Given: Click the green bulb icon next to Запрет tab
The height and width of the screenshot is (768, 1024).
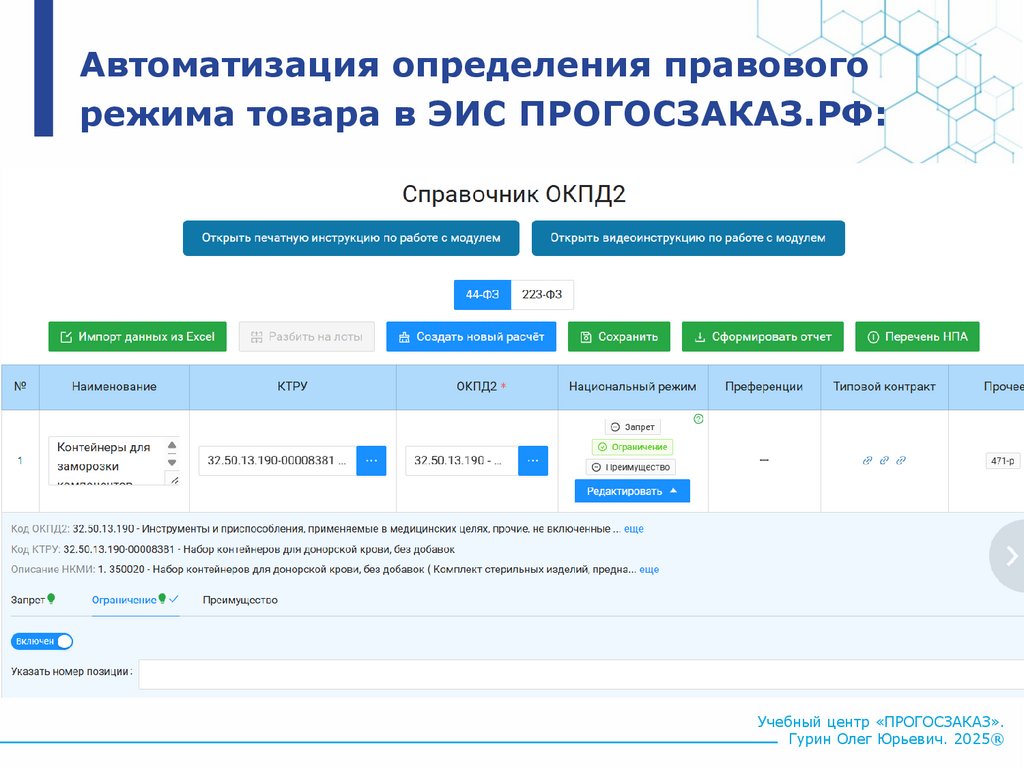Looking at the screenshot, I should coord(51,598).
